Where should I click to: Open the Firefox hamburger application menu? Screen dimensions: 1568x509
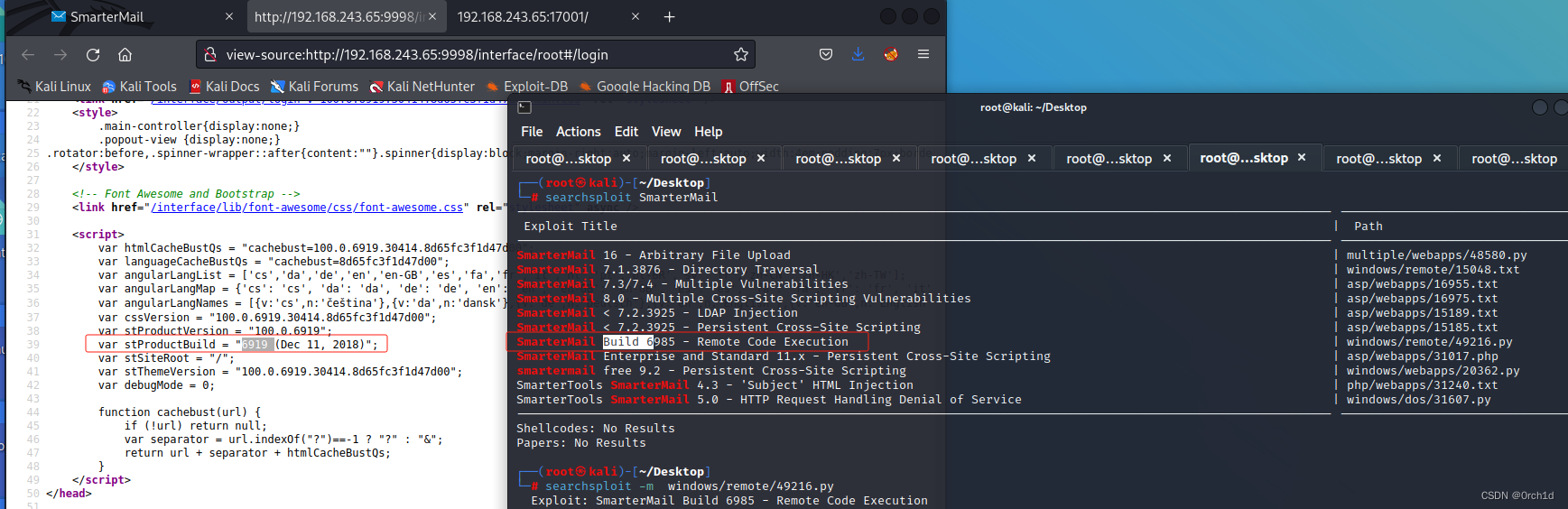pyautogui.click(x=923, y=54)
